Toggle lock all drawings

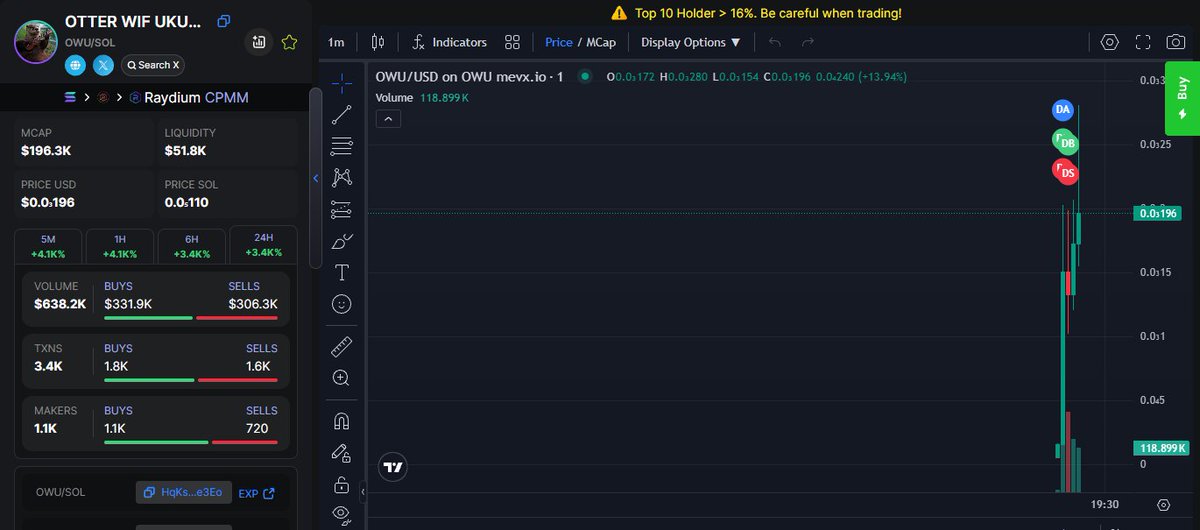pos(341,485)
